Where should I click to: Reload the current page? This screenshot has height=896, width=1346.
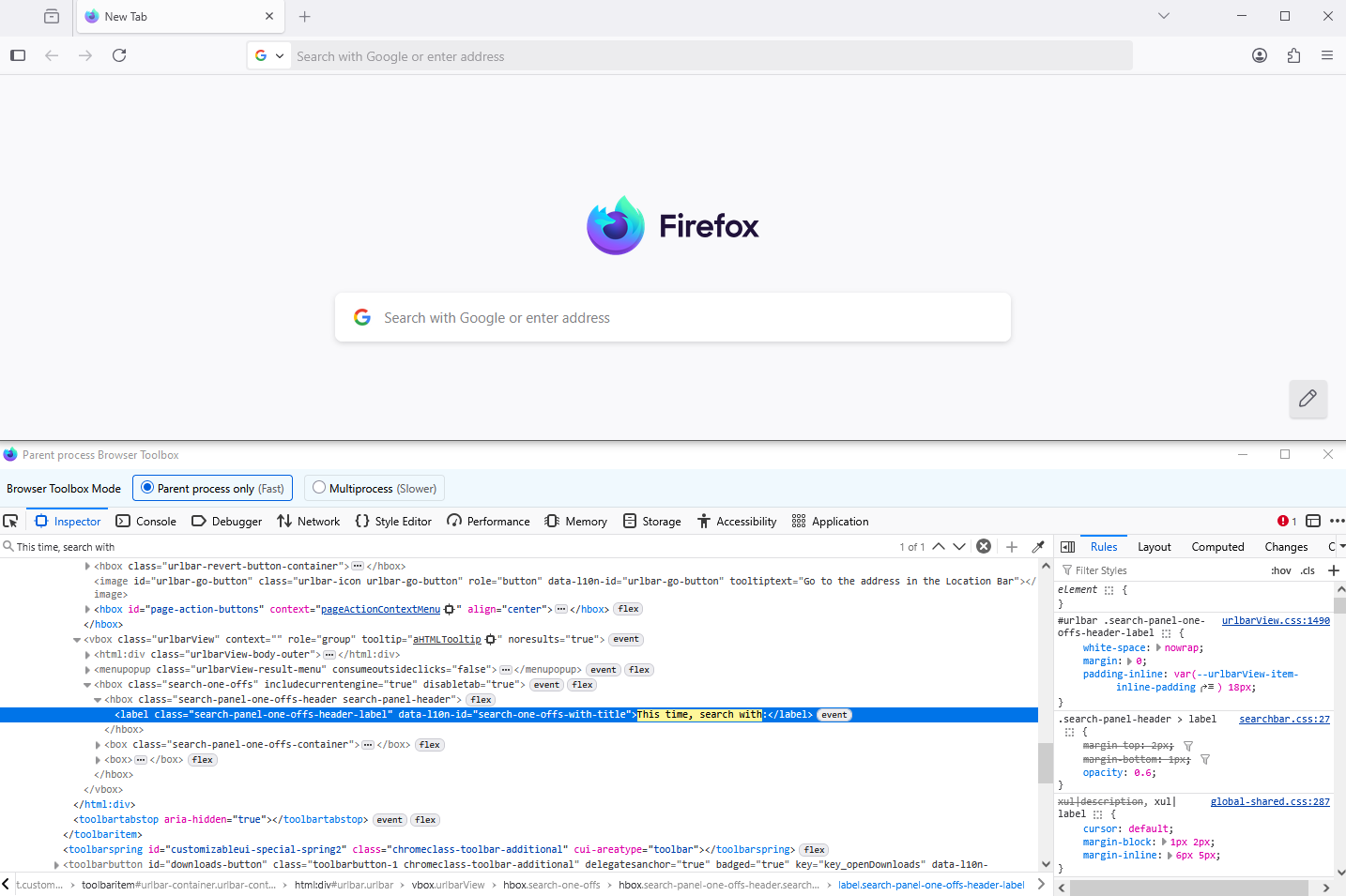(119, 55)
